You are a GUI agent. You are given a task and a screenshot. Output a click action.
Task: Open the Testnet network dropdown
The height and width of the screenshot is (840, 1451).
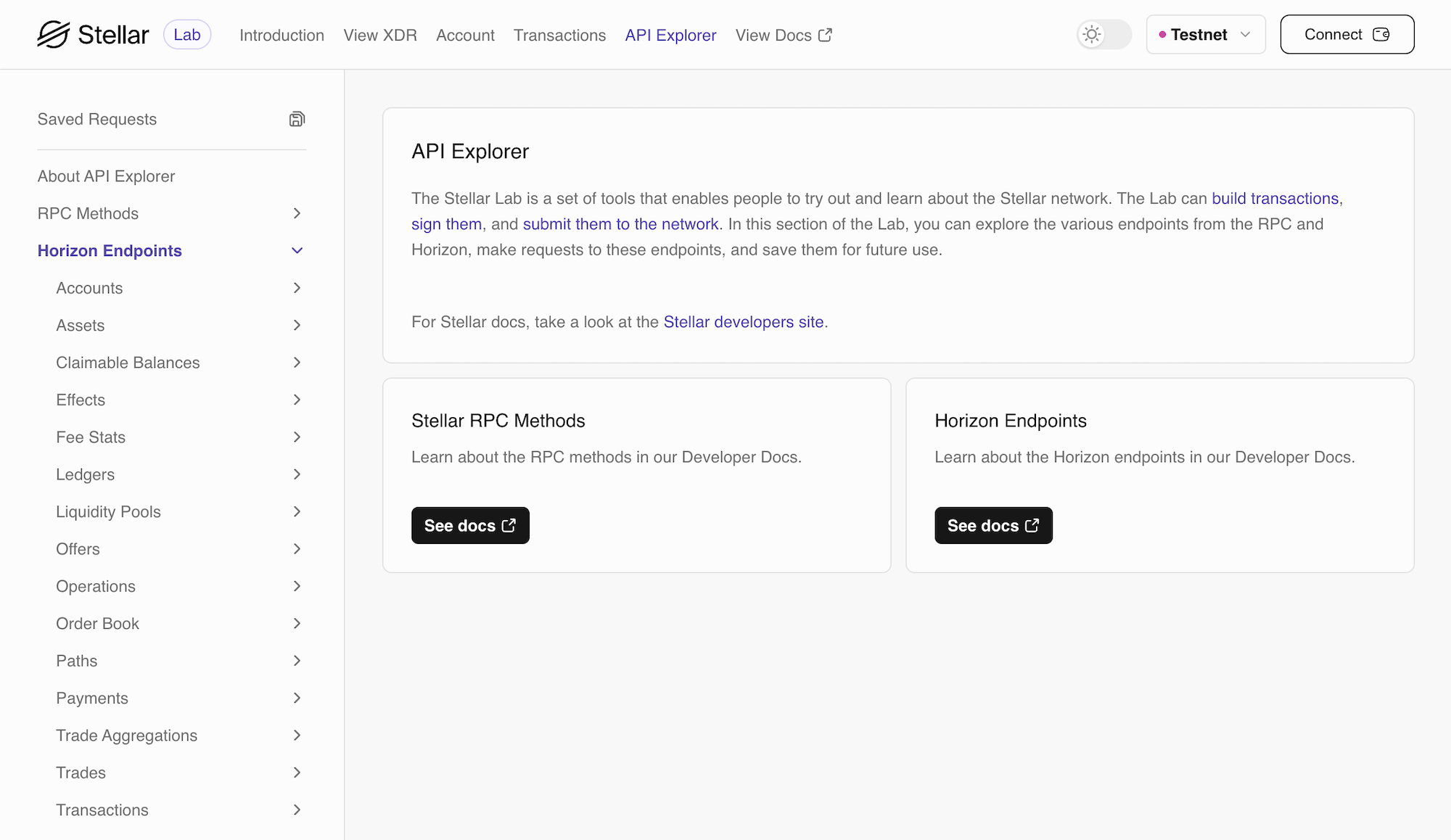(1204, 34)
